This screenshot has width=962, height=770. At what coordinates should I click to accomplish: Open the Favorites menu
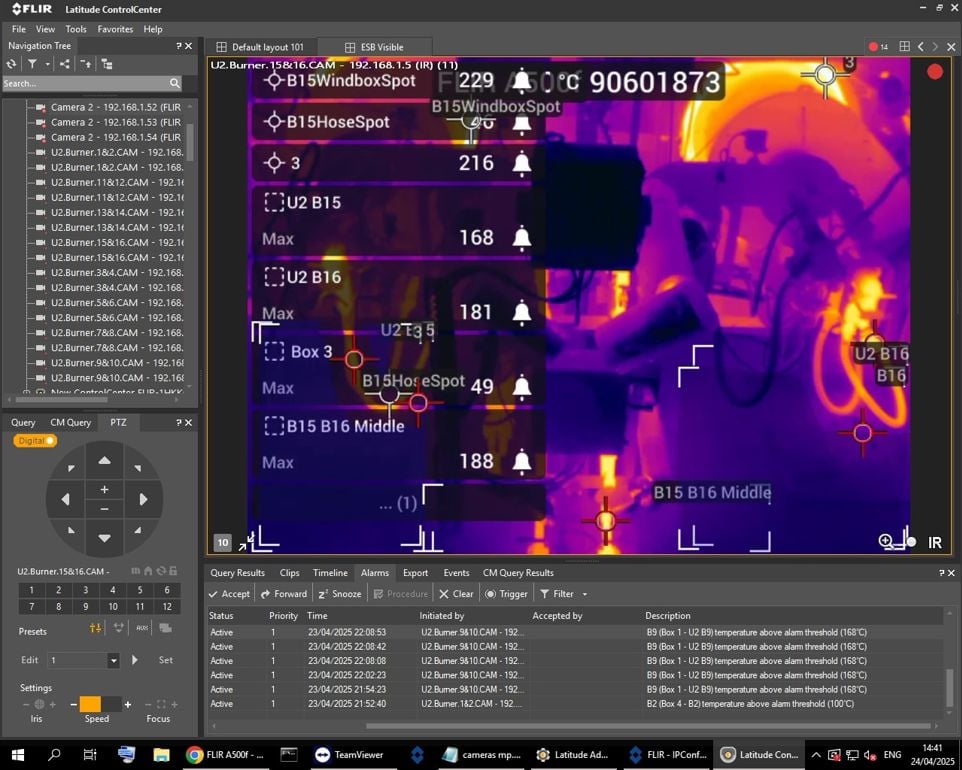click(115, 29)
